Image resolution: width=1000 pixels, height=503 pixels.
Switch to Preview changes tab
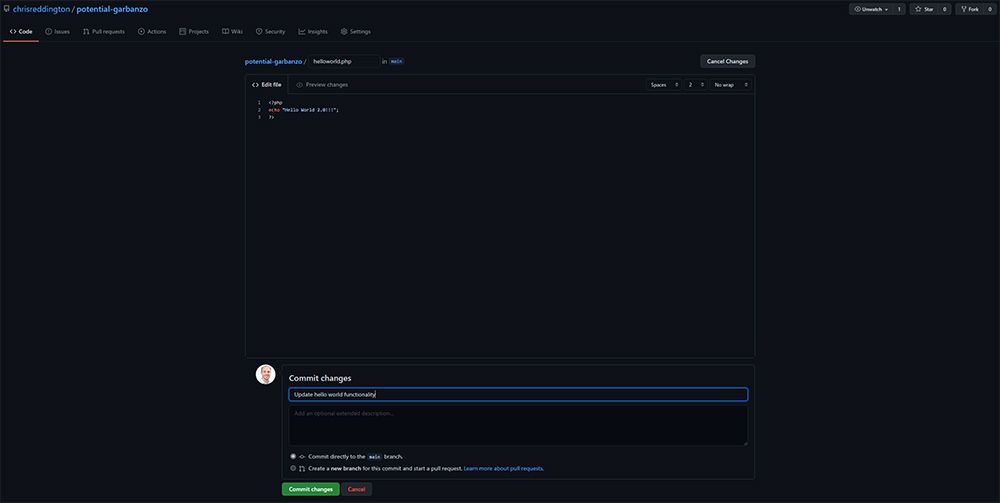pos(322,84)
